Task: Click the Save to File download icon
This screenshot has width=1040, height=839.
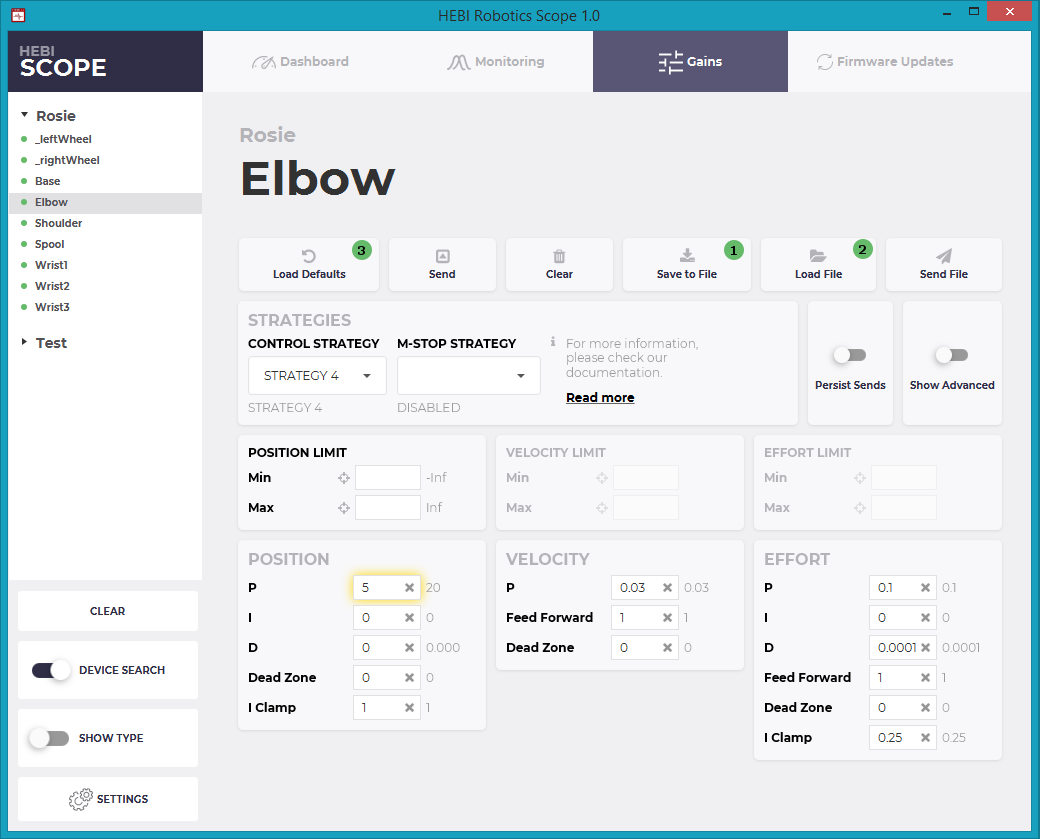Action: (x=686, y=255)
